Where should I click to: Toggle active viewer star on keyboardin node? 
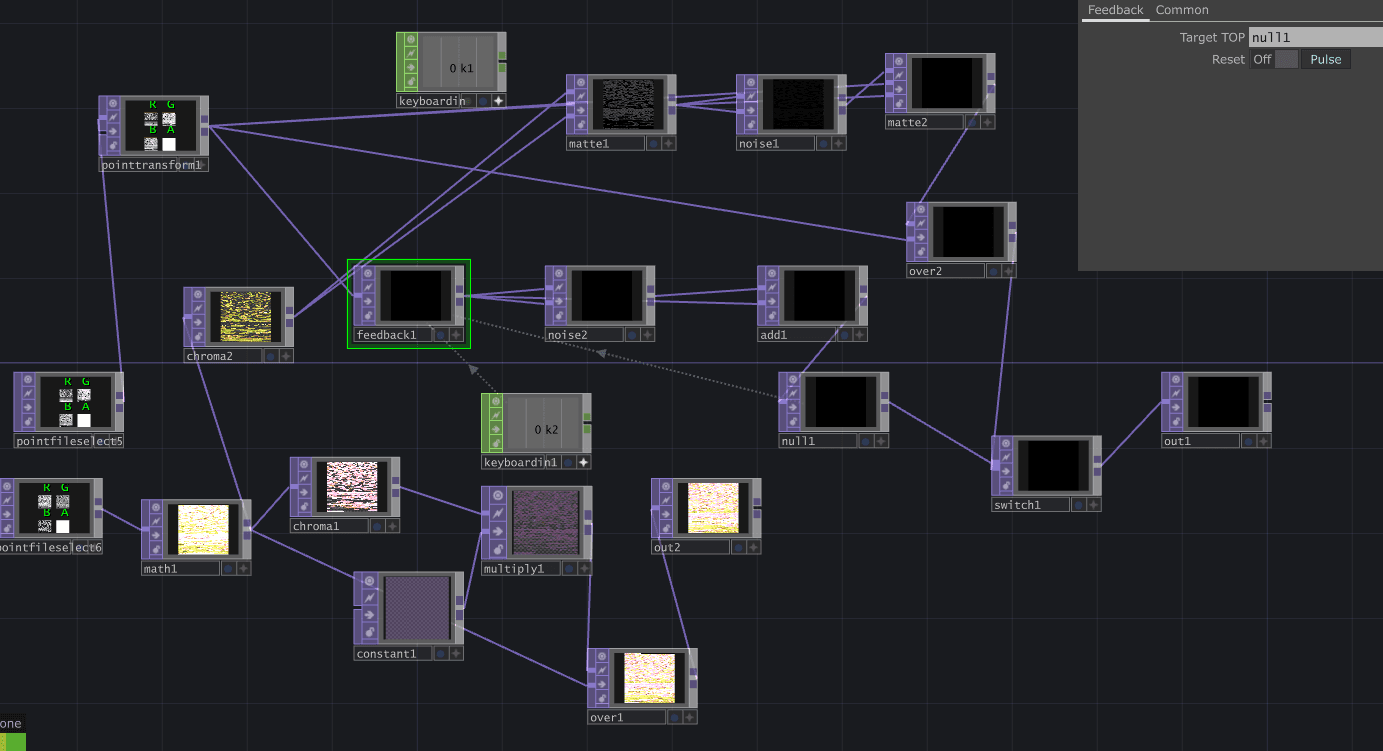tap(498, 100)
